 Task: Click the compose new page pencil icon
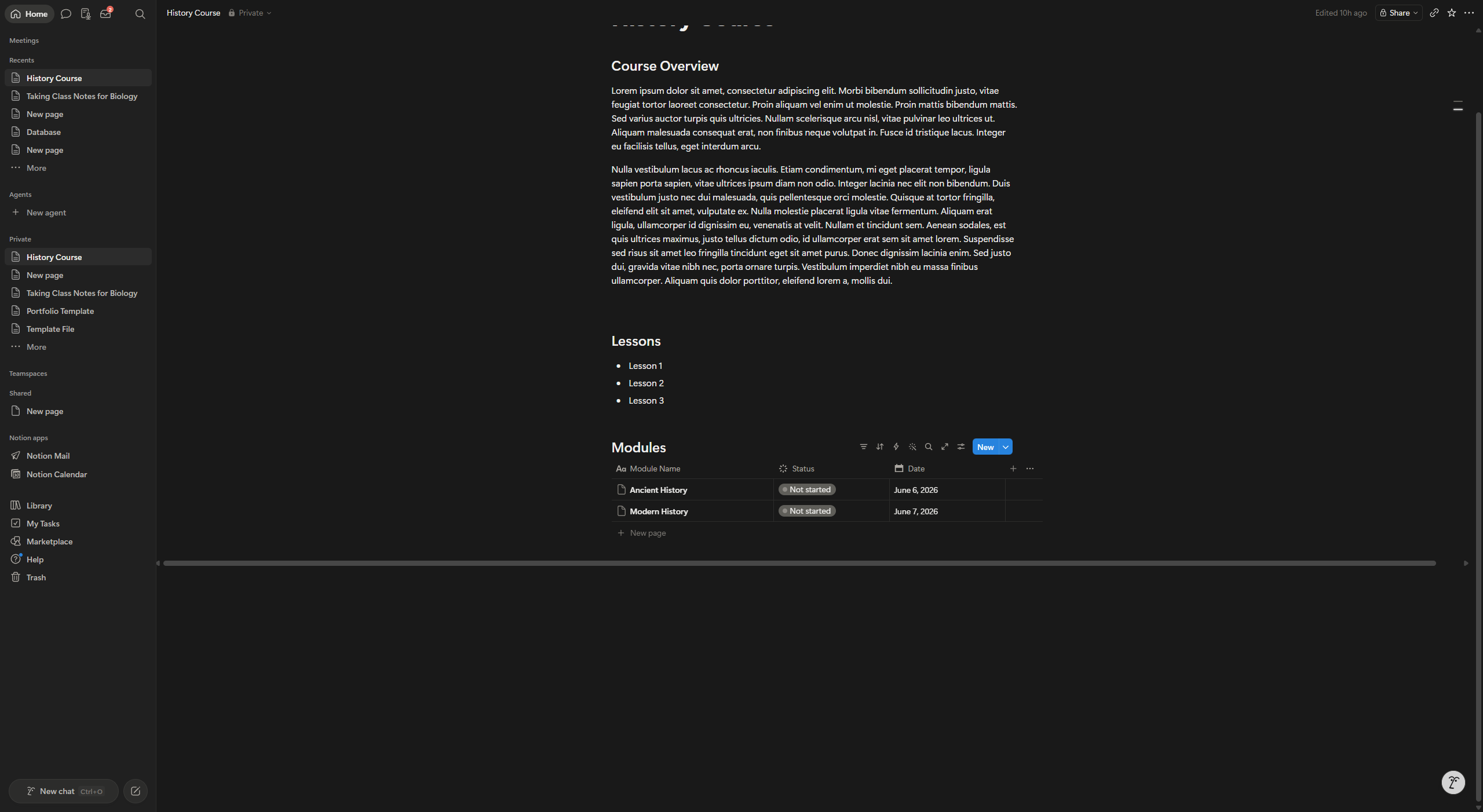point(136,791)
